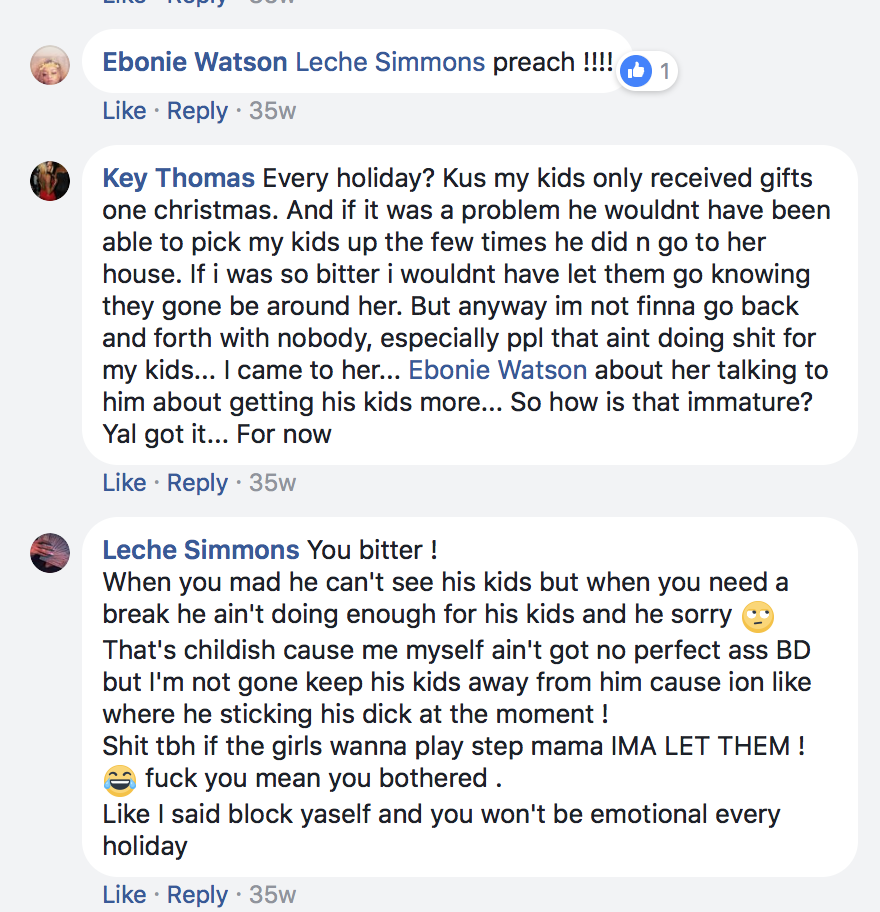880x912 pixels.
Task: Reply to Leche Simmons's comment
Action: (x=197, y=894)
